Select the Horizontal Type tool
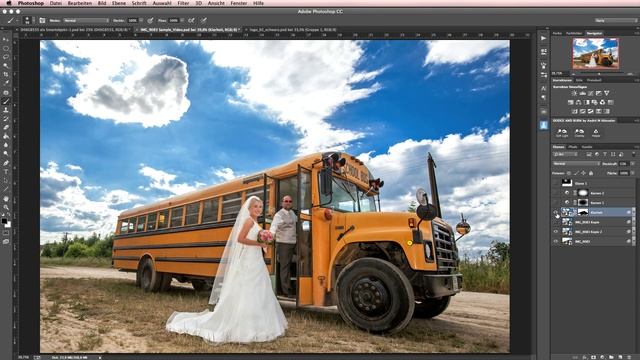This screenshot has height=360, width=640. (x=6, y=172)
